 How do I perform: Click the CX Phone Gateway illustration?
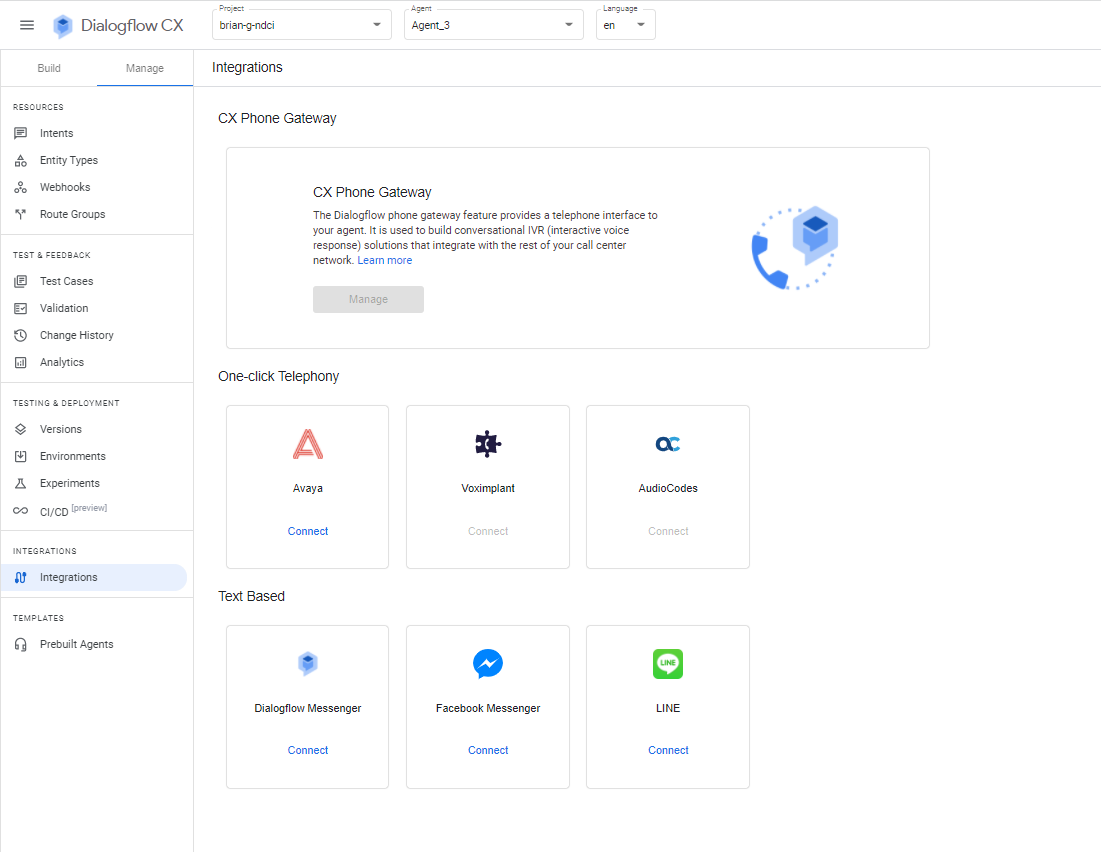(795, 248)
